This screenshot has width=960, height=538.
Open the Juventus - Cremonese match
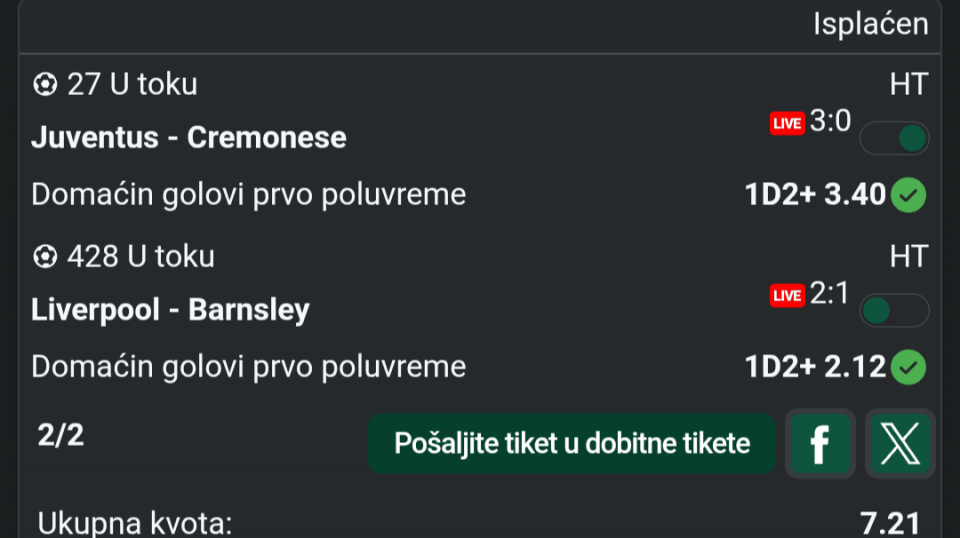pos(189,137)
